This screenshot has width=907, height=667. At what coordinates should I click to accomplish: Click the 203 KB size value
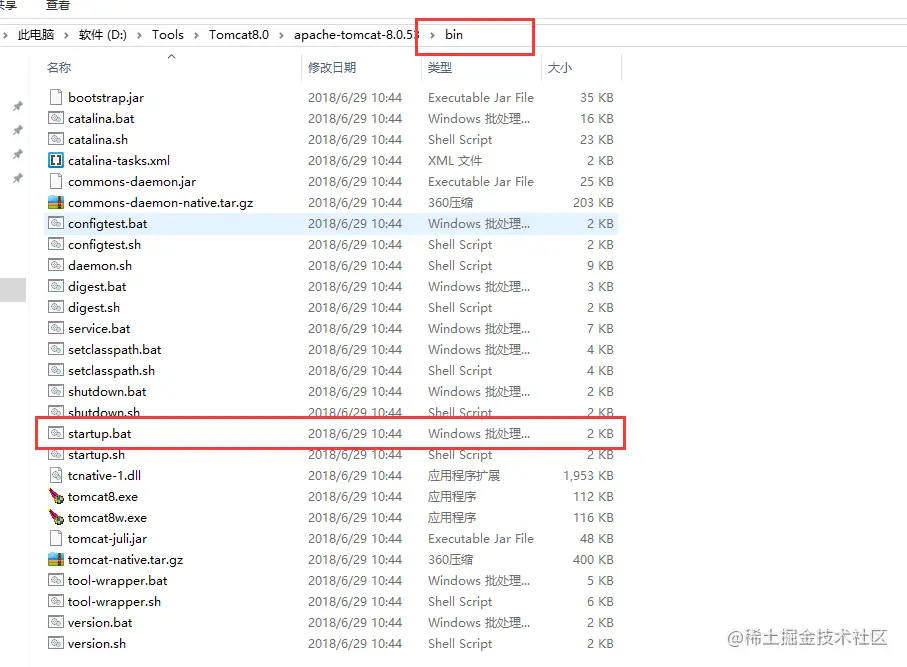click(593, 202)
